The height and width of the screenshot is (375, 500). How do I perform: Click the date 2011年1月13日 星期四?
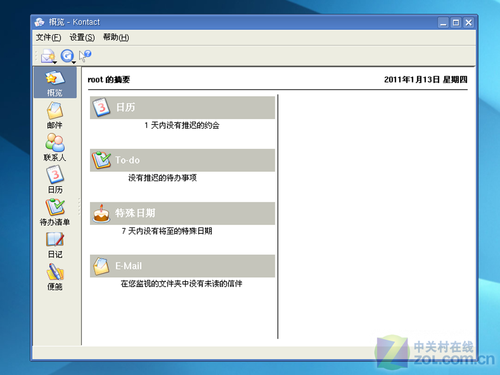426,80
